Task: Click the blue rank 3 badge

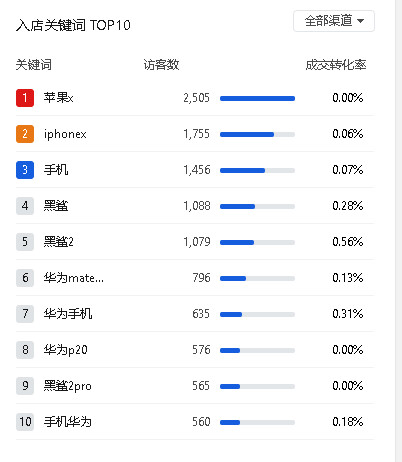Action: pos(25,170)
